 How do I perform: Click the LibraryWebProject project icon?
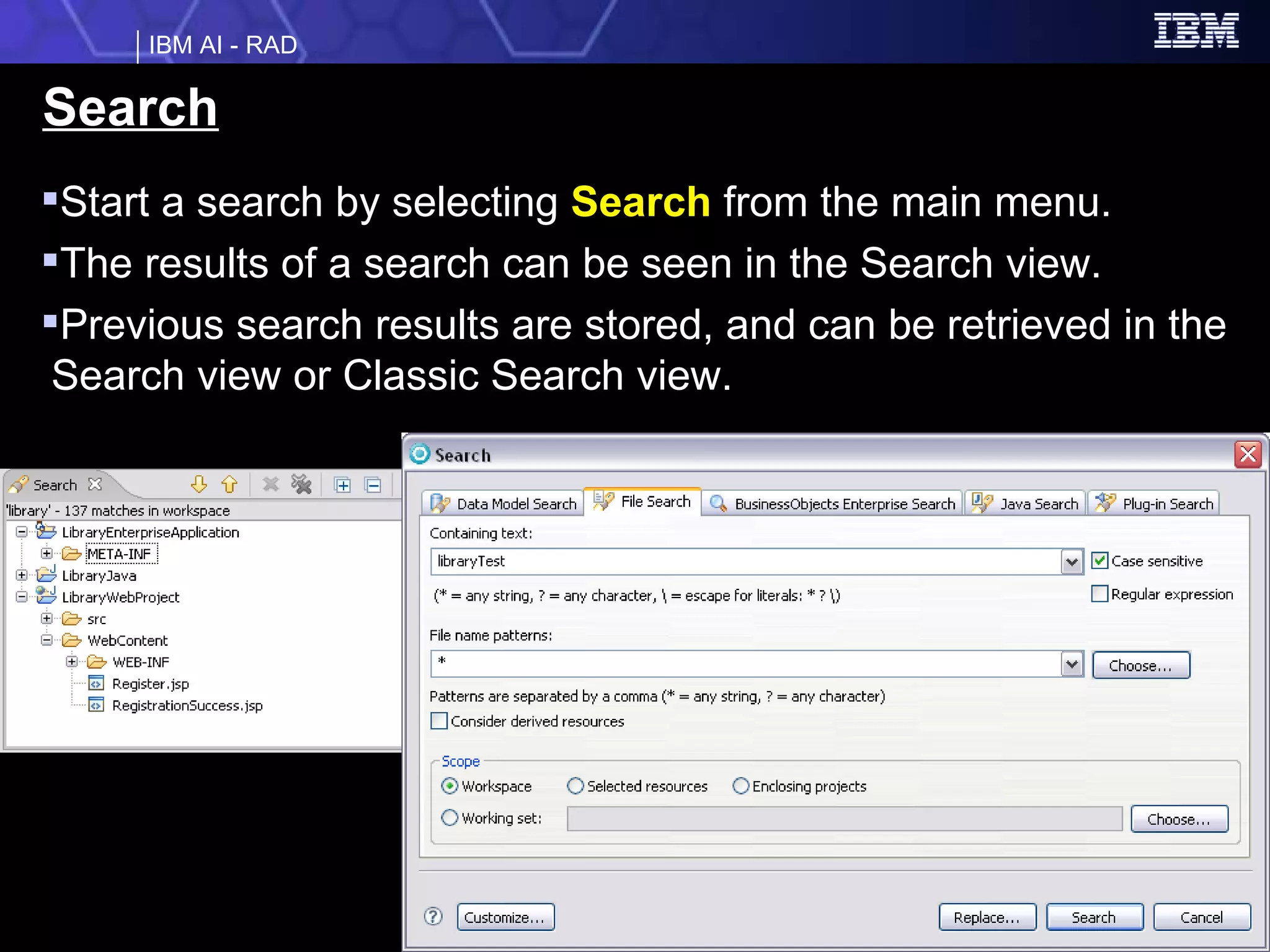pyautogui.click(x=46, y=596)
